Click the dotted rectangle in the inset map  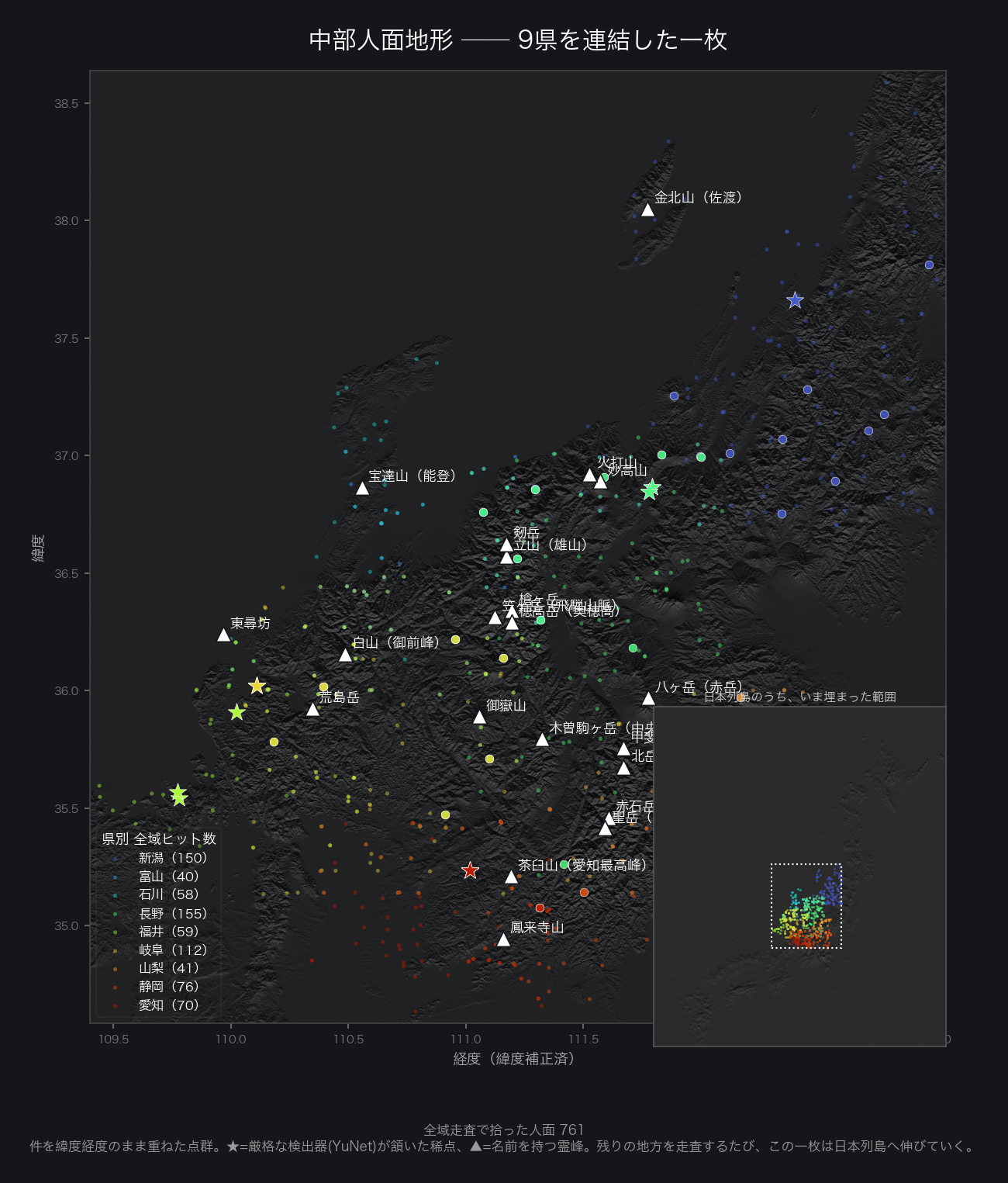point(806,906)
